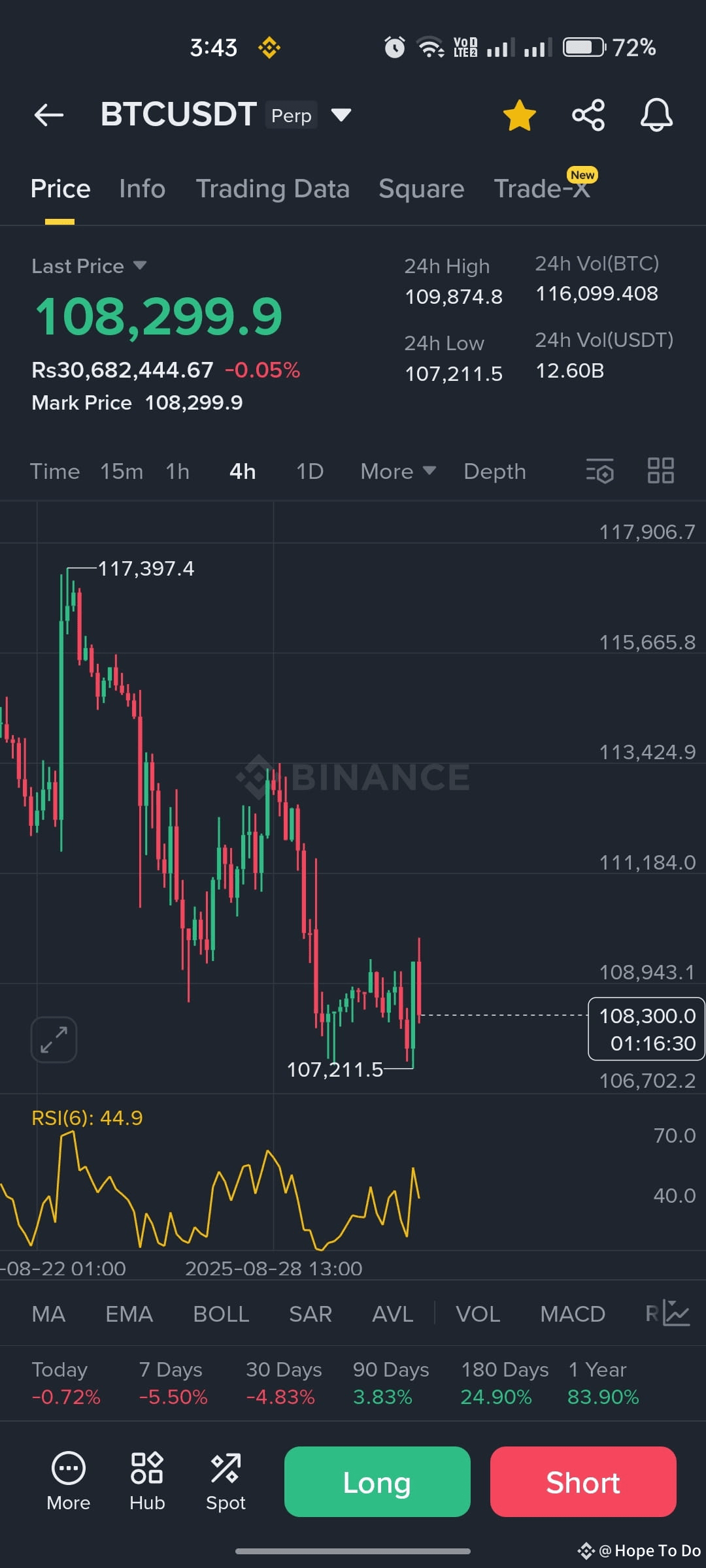Open the chart grid layout icon

pyautogui.click(x=660, y=470)
